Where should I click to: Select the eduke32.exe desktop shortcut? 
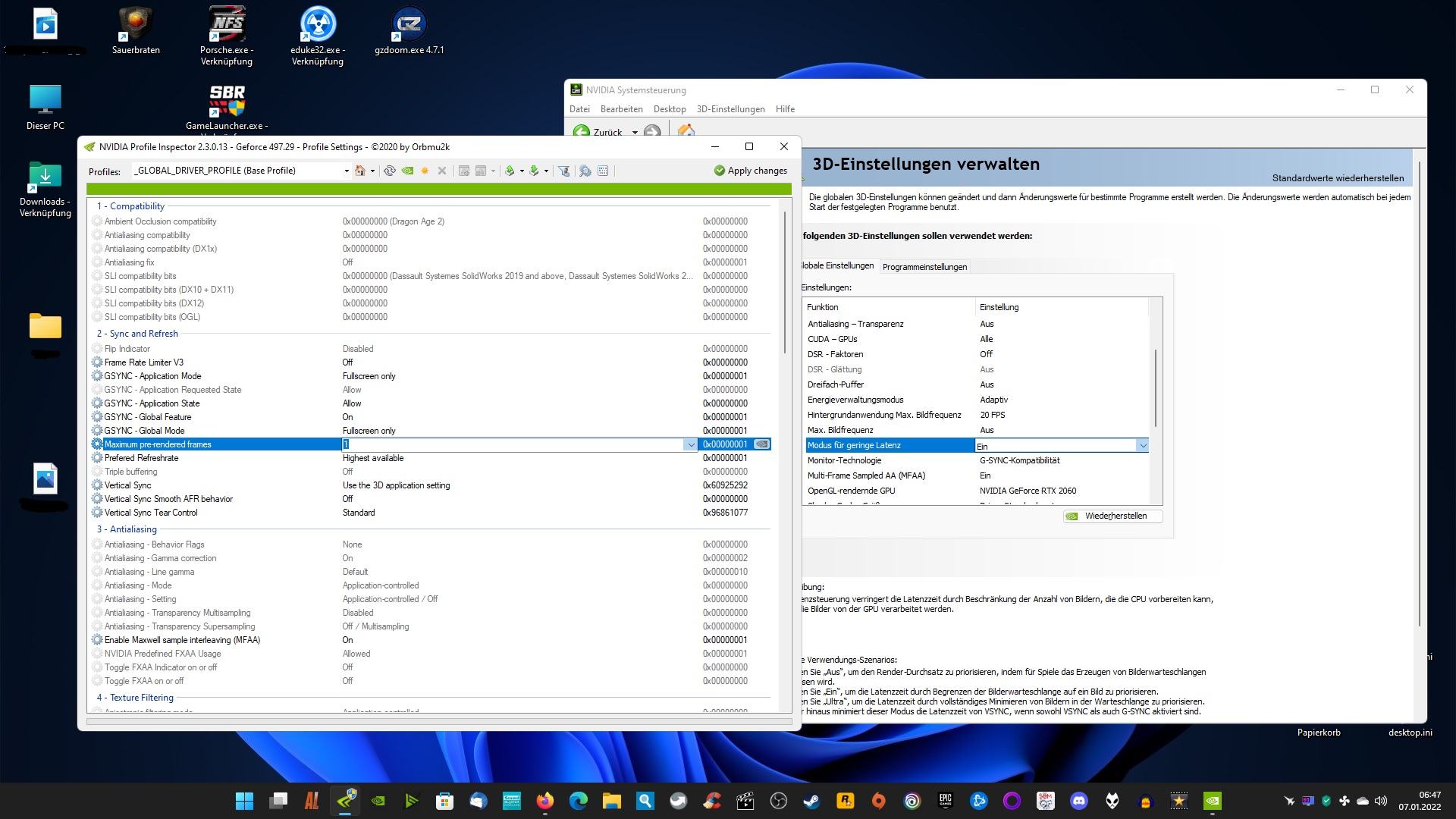pos(318,36)
